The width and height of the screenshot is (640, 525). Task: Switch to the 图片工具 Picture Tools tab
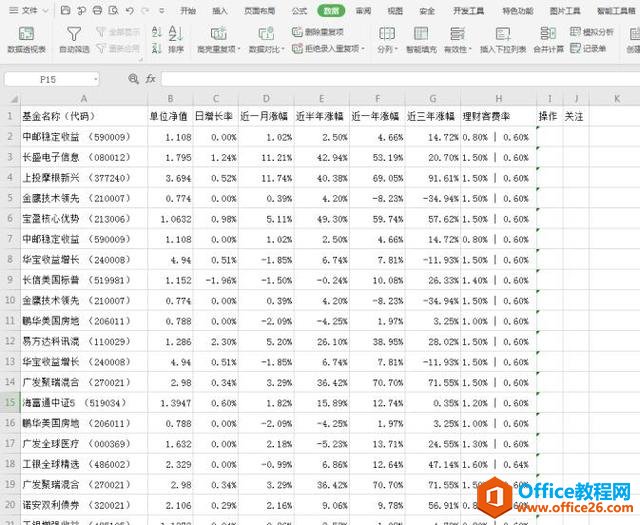[565, 11]
